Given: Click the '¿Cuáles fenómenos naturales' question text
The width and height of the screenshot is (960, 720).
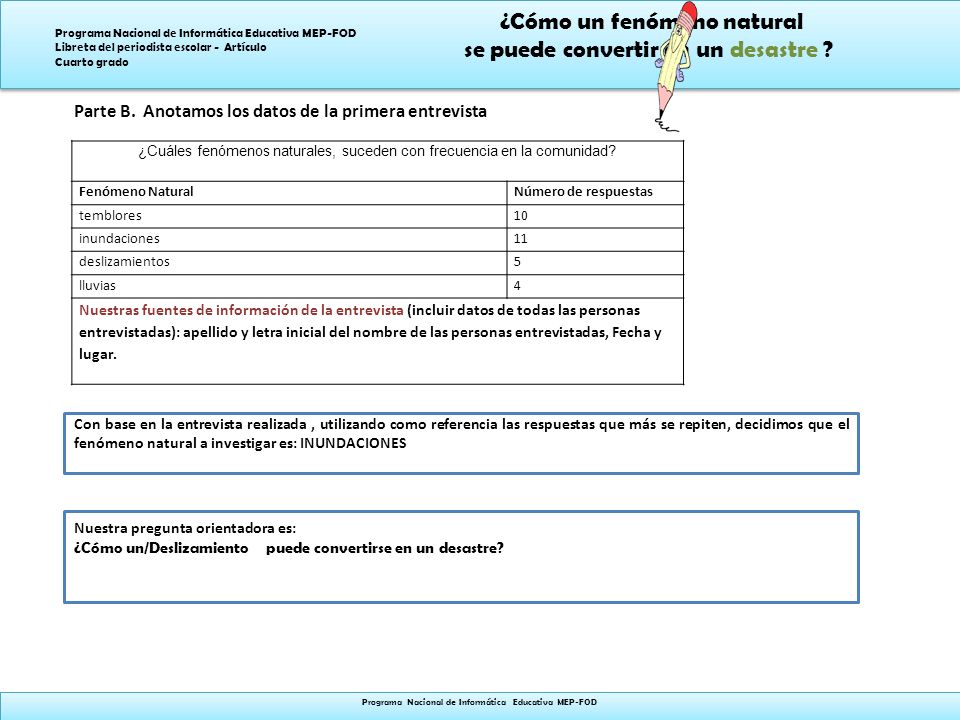Looking at the screenshot, I should tap(377, 151).
